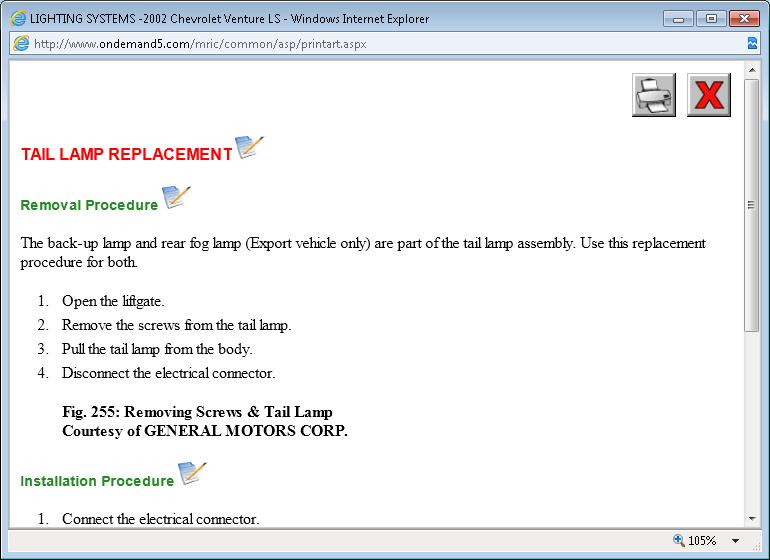This screenshot has height=560, width=770.
Task: Click the scrollbar down arrow
Action: point(752,518)
